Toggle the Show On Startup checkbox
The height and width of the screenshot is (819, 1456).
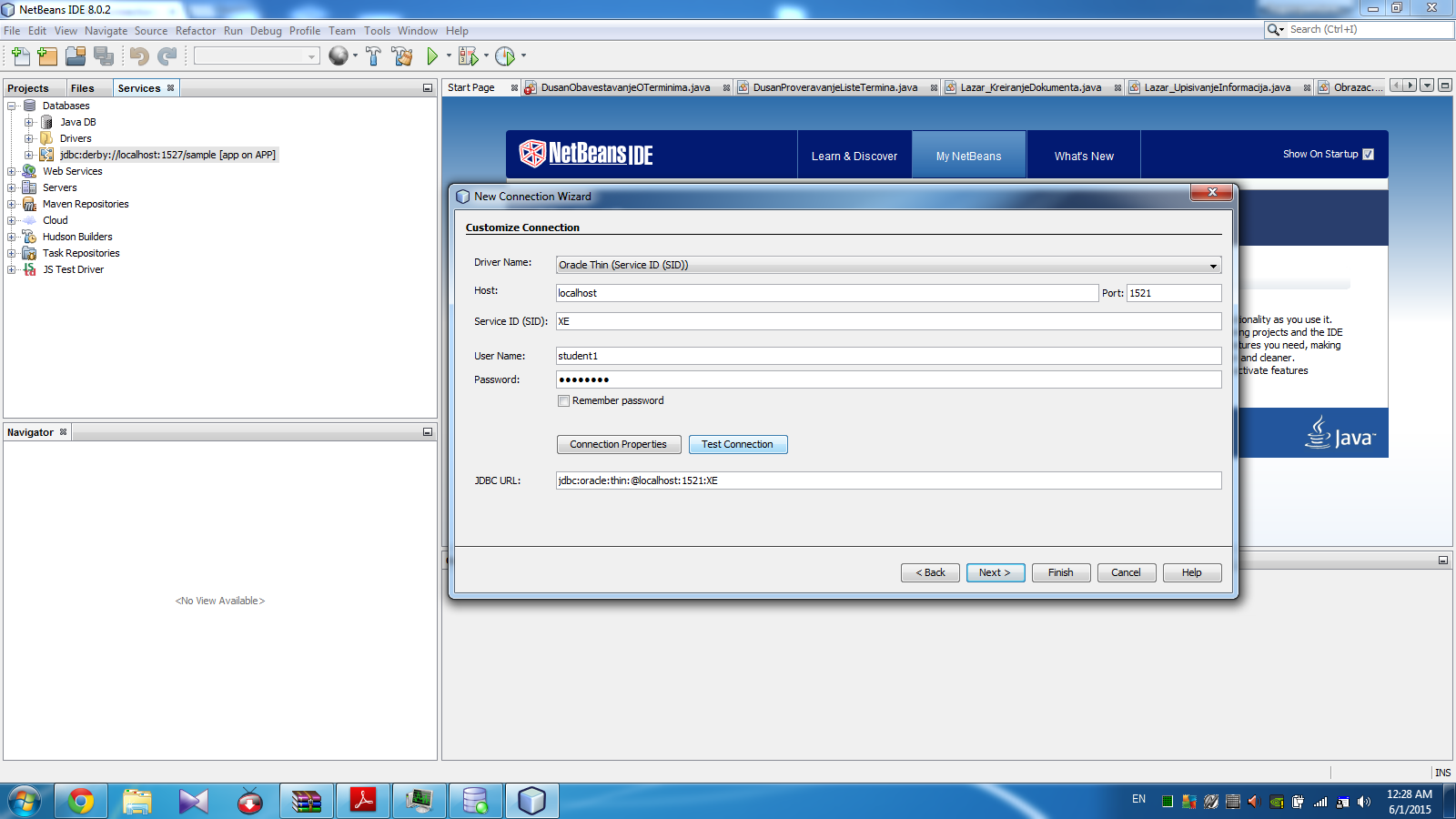(1369, 155)
